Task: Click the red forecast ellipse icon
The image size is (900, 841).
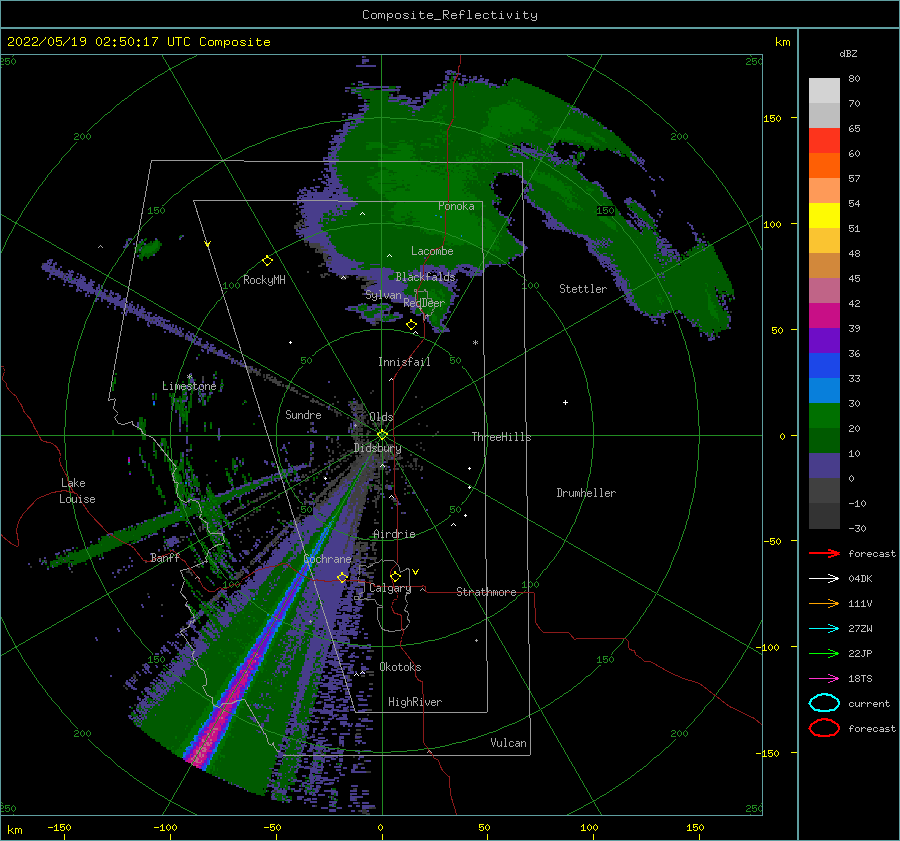Action: tap(824, 728)
